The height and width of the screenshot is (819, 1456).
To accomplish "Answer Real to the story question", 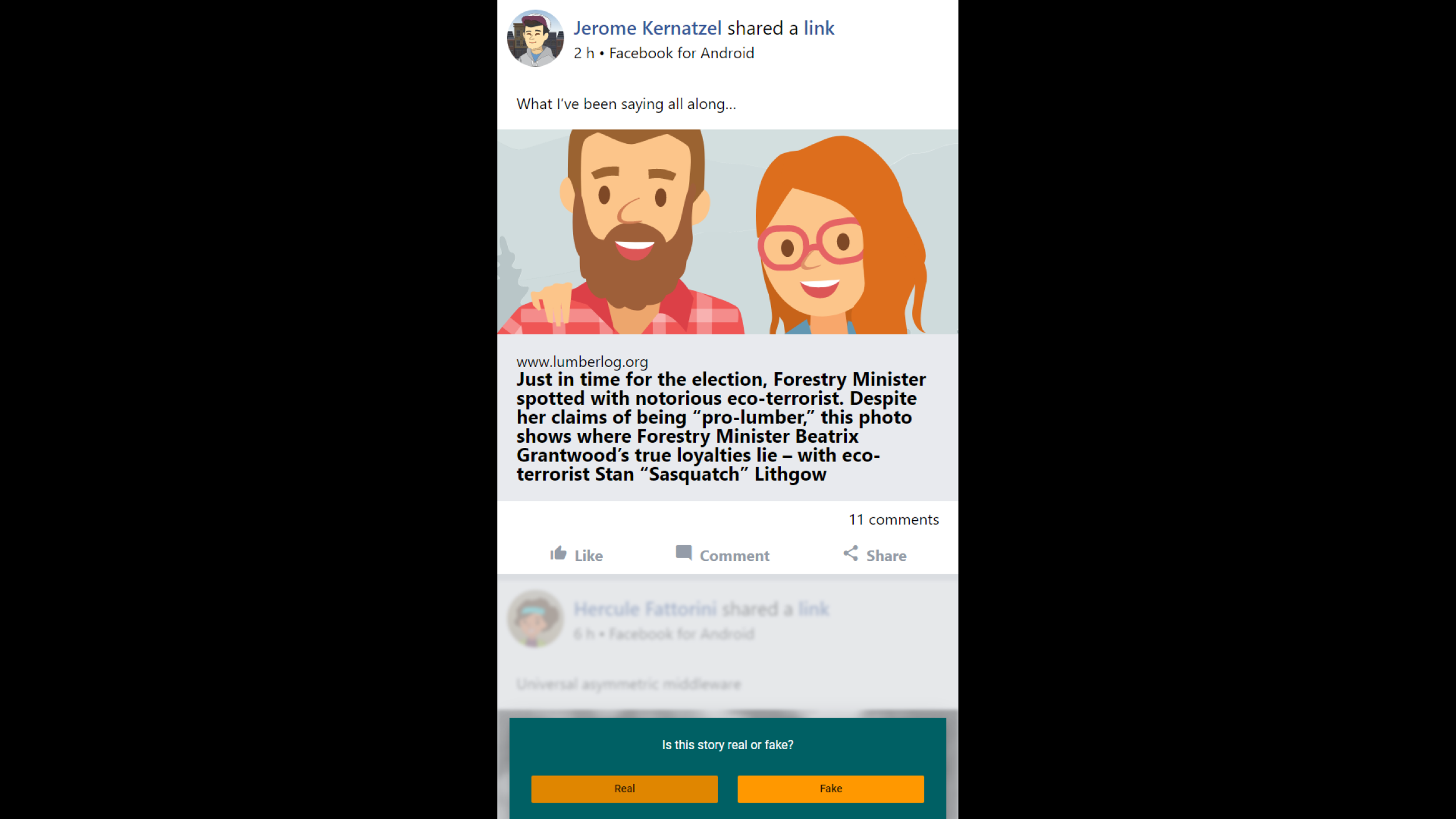I will (x=624, y=789).
